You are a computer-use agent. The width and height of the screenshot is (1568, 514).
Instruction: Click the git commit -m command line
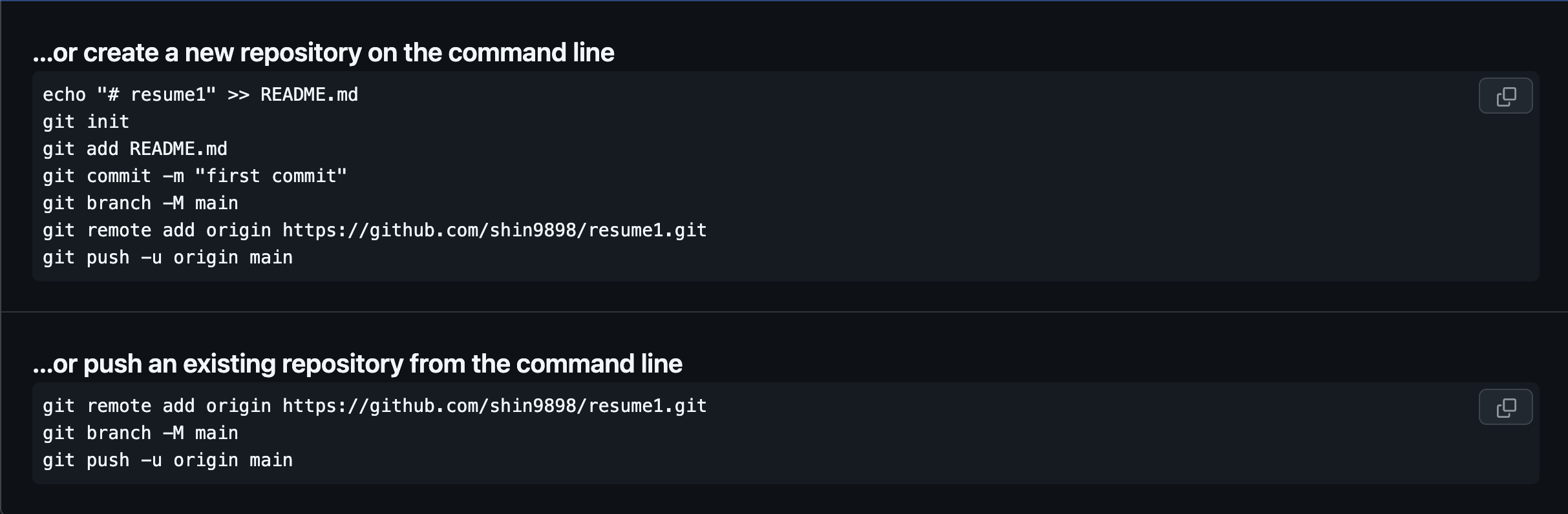(x=195, y=176)
